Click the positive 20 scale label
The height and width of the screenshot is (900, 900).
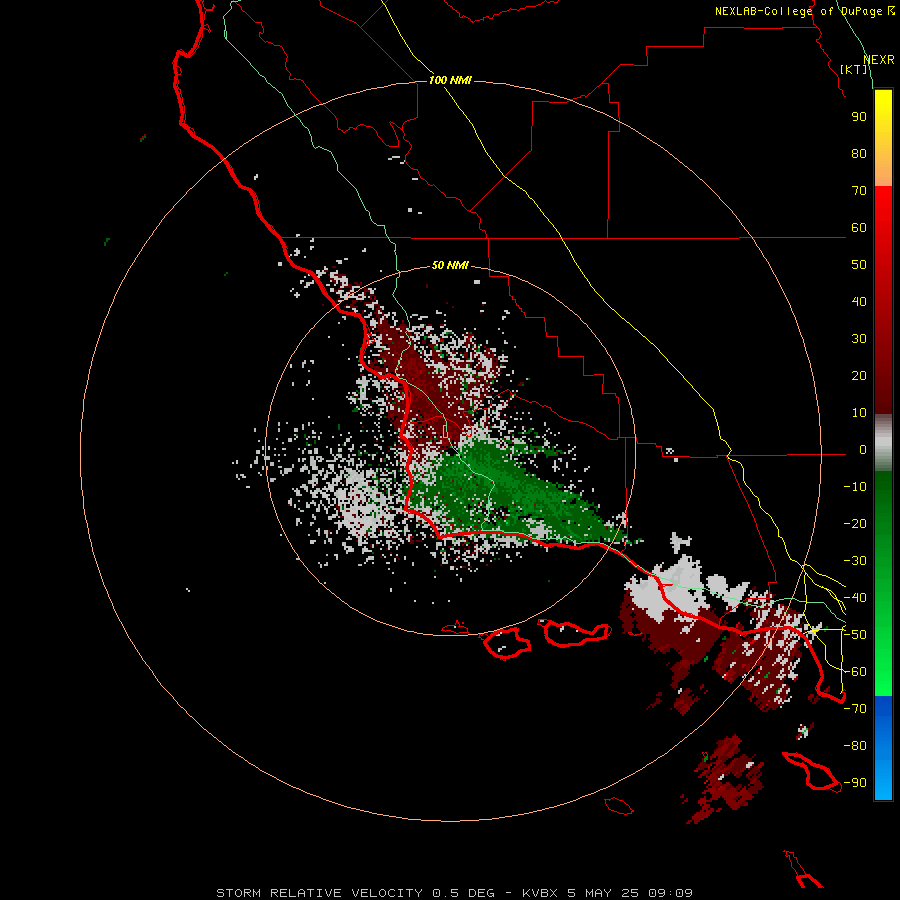(859, 376)
